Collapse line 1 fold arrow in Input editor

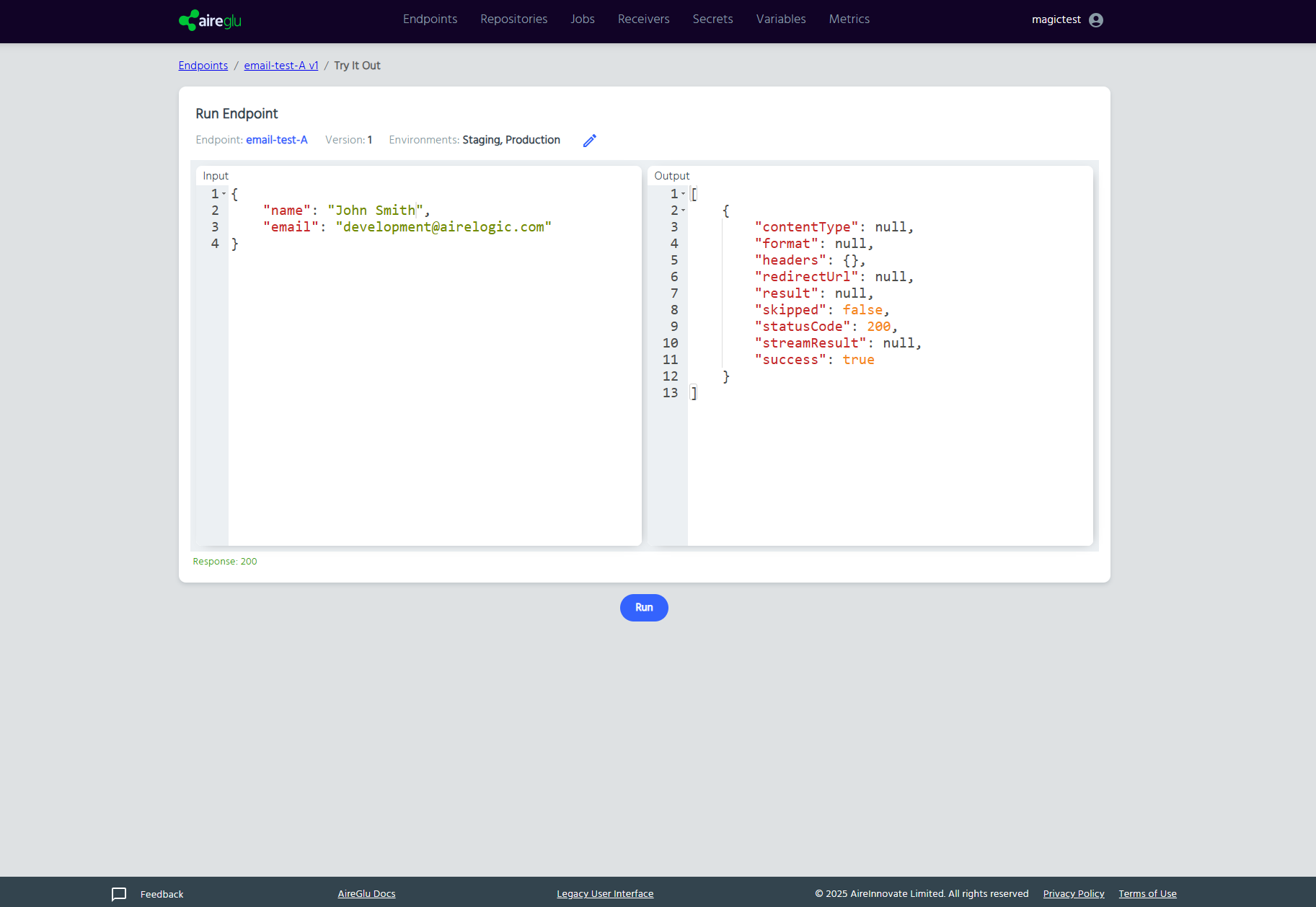[224, 194]
